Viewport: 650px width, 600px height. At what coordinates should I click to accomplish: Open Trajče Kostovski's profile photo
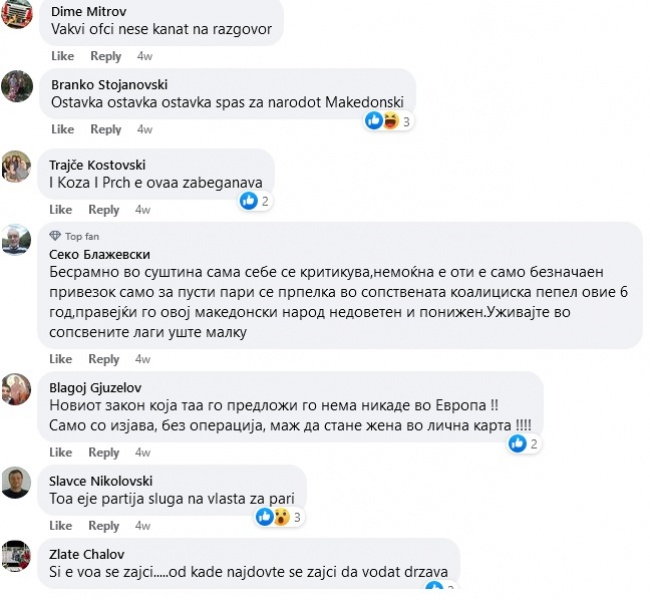tap(17, 167)
